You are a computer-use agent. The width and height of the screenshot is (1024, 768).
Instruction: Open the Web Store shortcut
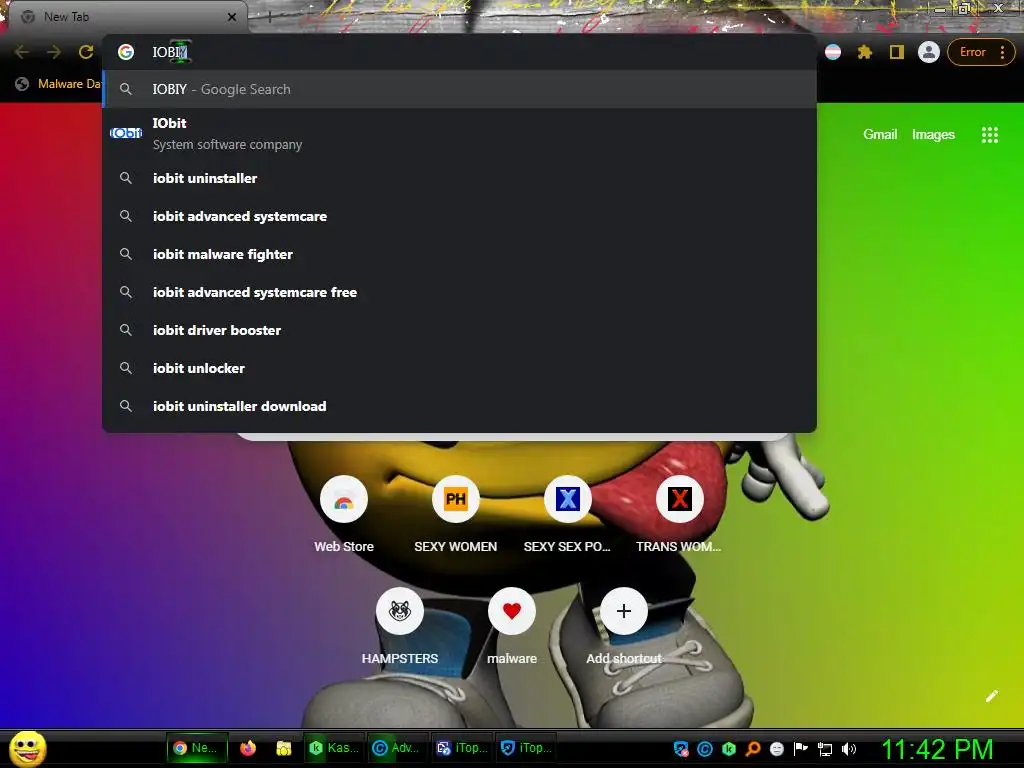click(344, 515)
